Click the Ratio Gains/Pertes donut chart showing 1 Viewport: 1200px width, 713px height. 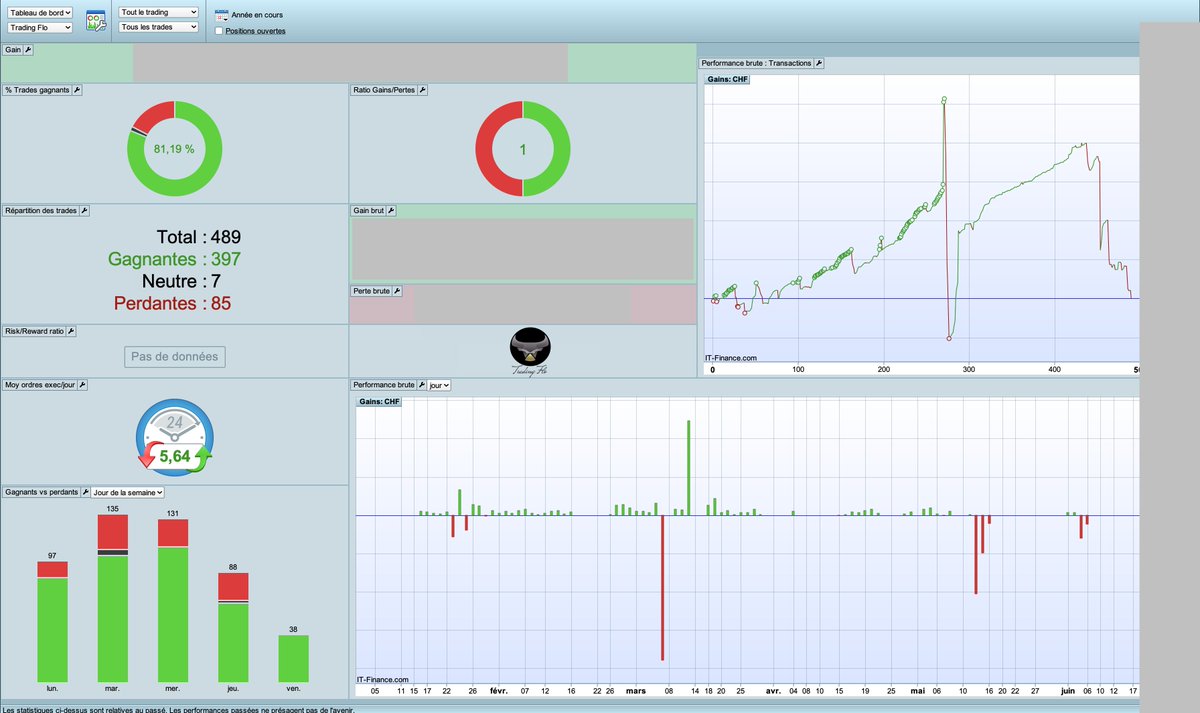[x=522, y=149]
